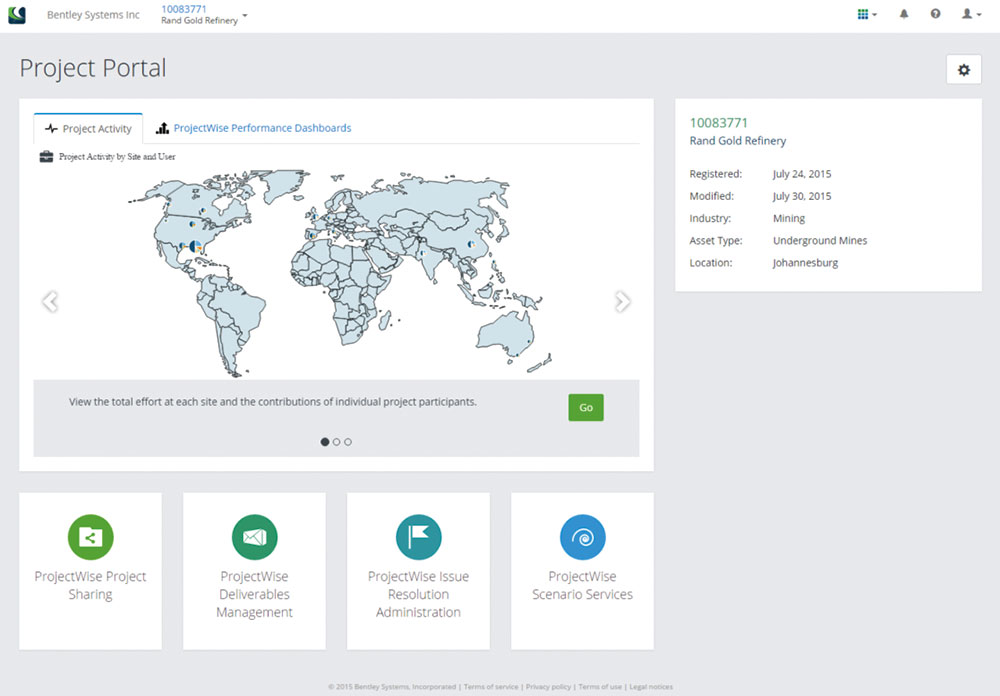This screenshot has height=696, width=1000.
Task: Click the green Go button
Action: coord(585,408)
